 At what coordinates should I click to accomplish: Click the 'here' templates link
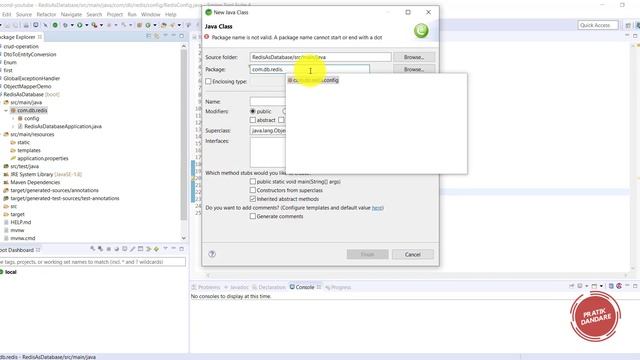pyautogui.click(x=377, y=208)
